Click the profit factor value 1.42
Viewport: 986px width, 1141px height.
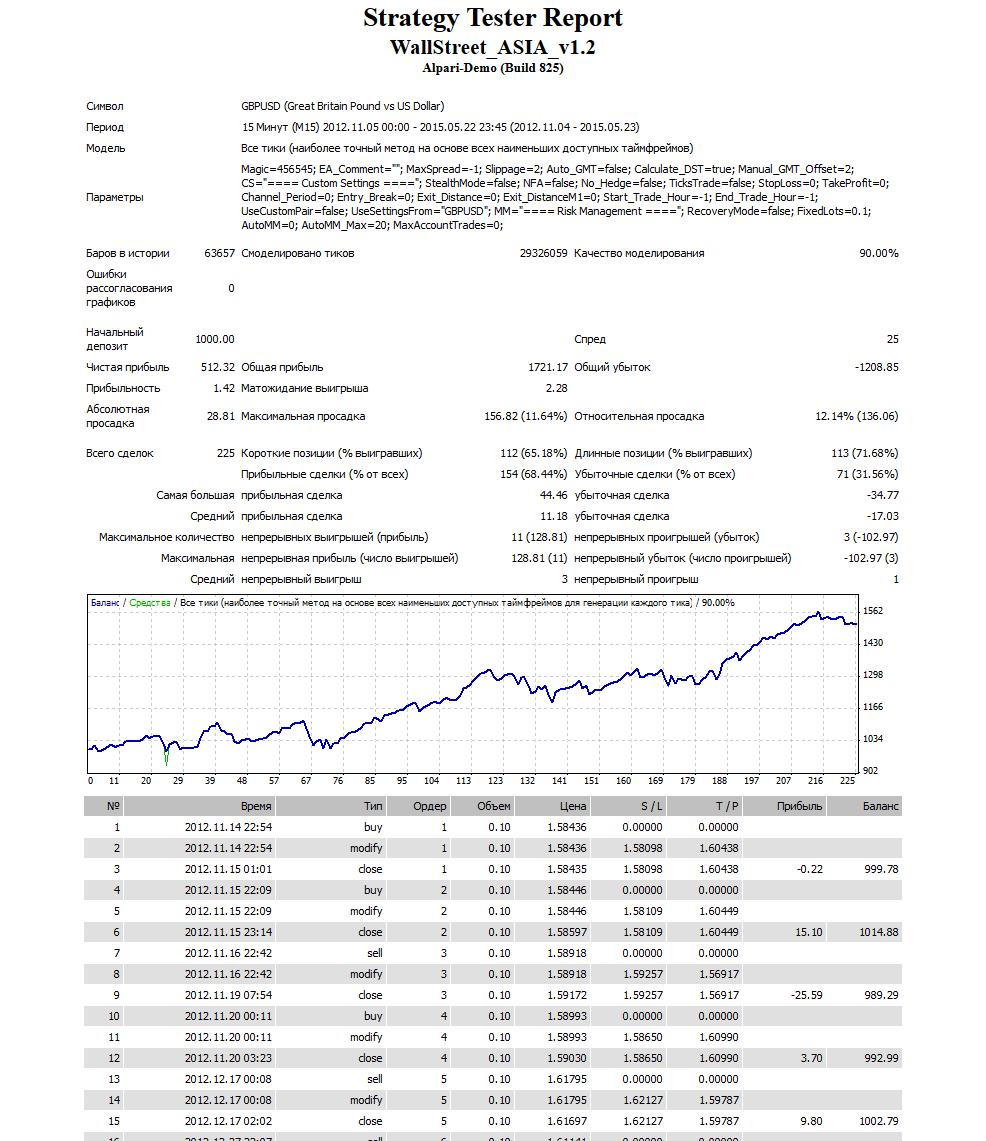[224, 389]
